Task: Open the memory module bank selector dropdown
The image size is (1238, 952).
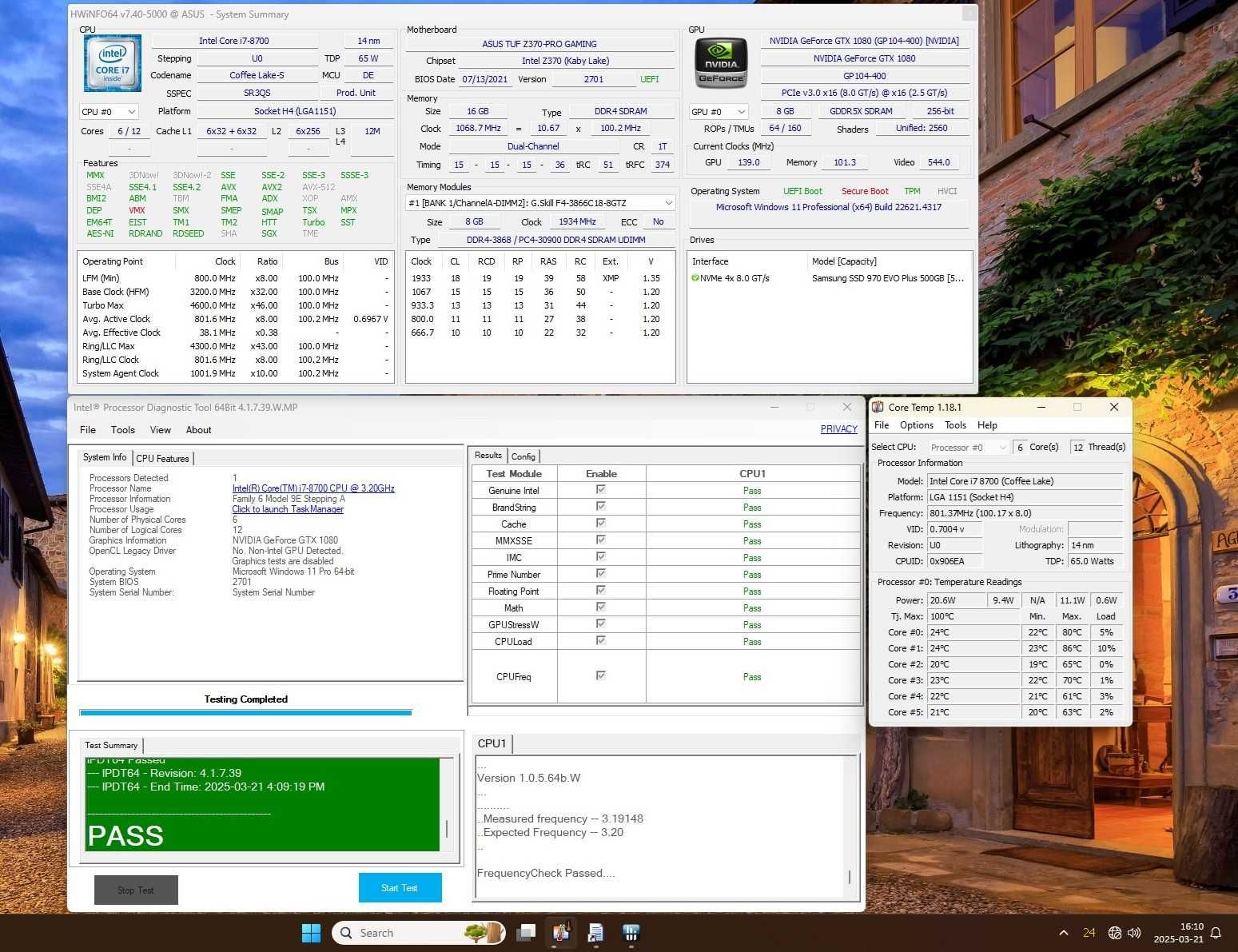Action: point(541,203)
